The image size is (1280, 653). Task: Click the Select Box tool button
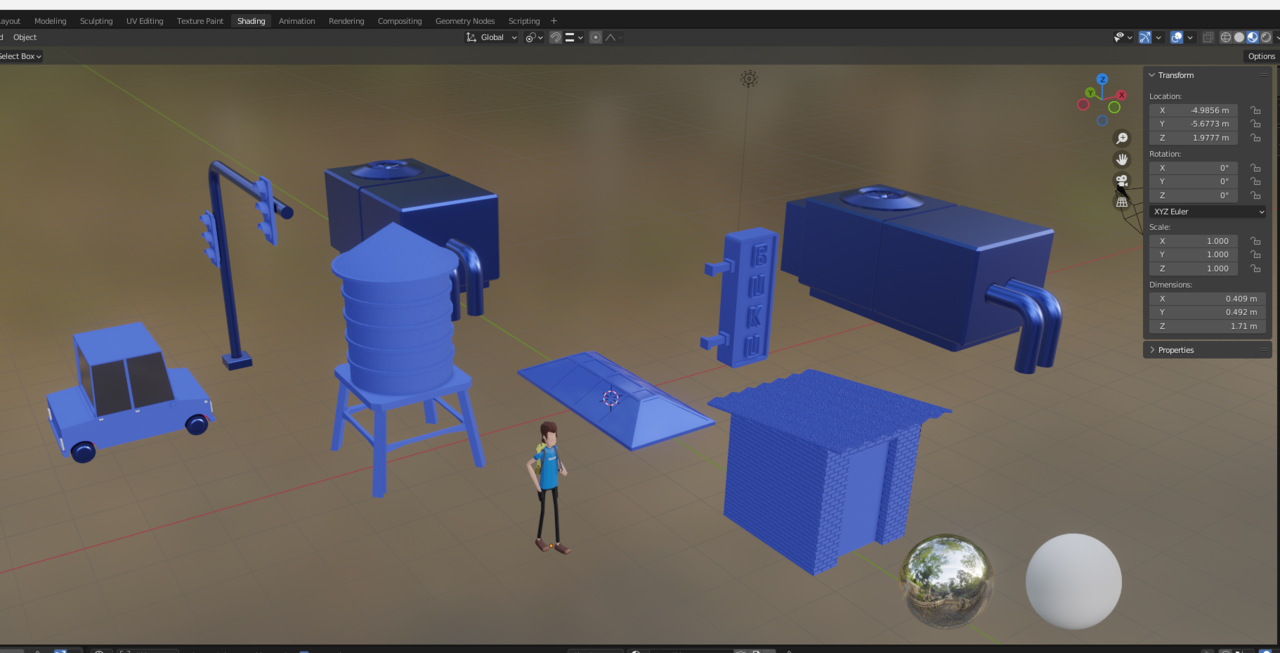point(19,56)
